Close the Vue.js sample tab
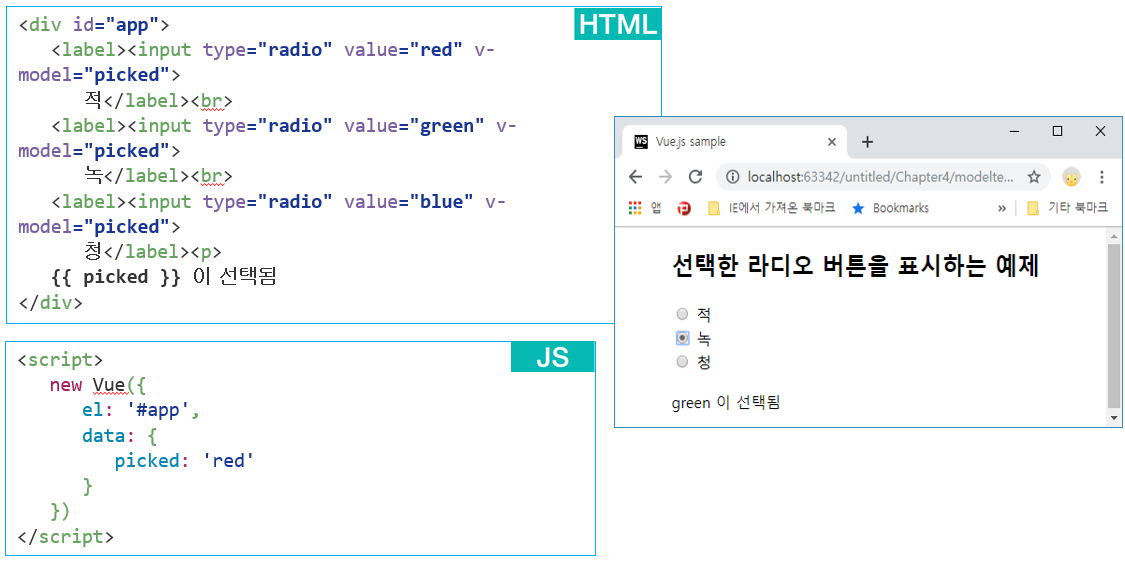The image size is (1125, 562). pyautogui.click(x=832, y=142)
